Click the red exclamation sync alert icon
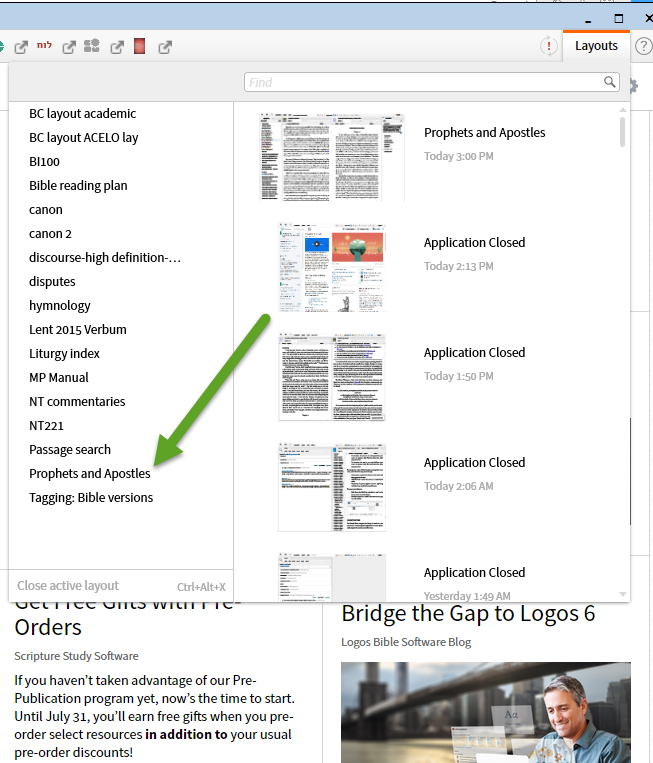This screenshot has width=653, height=763. pyautogui.click(x=549, y=46)
